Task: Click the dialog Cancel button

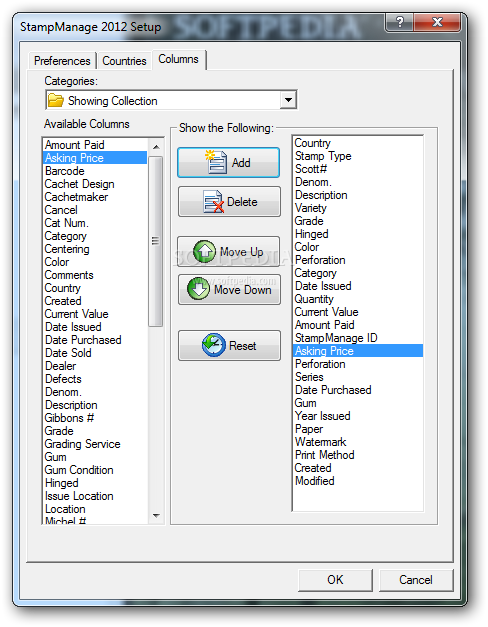Action: click(416, 579)
